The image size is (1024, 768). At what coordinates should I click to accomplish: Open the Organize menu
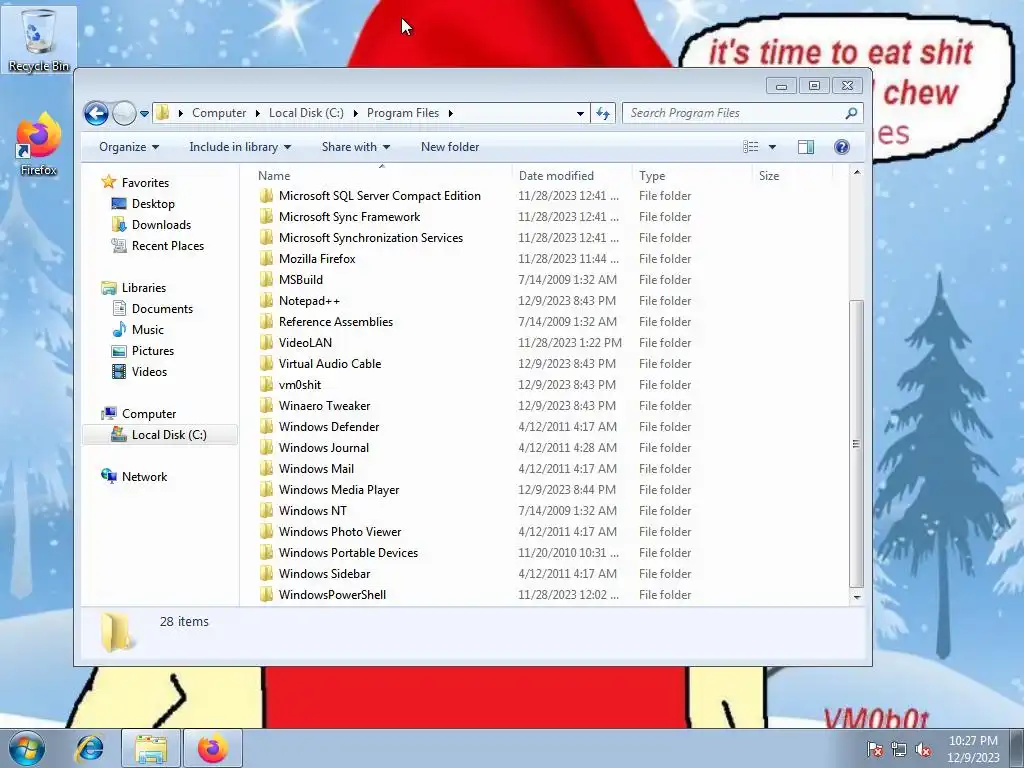(x=129, y=147)
